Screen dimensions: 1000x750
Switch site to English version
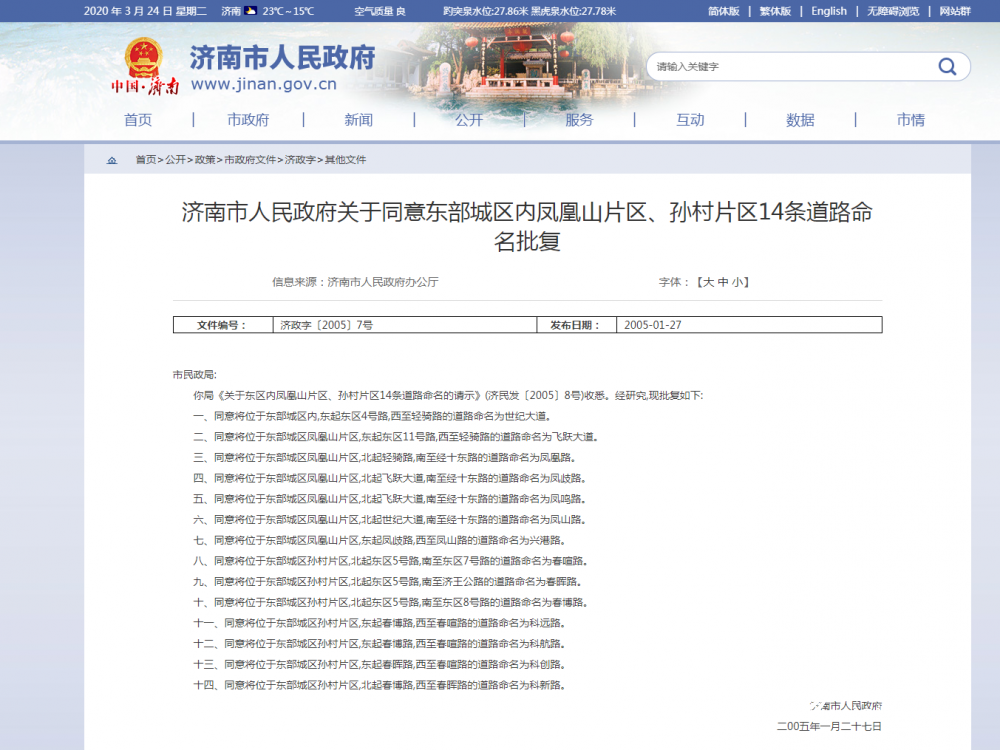click(829, 11)
